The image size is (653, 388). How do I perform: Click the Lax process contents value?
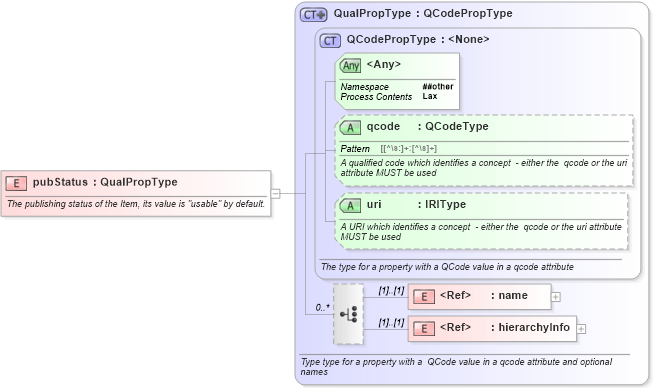tap(430, 96)
